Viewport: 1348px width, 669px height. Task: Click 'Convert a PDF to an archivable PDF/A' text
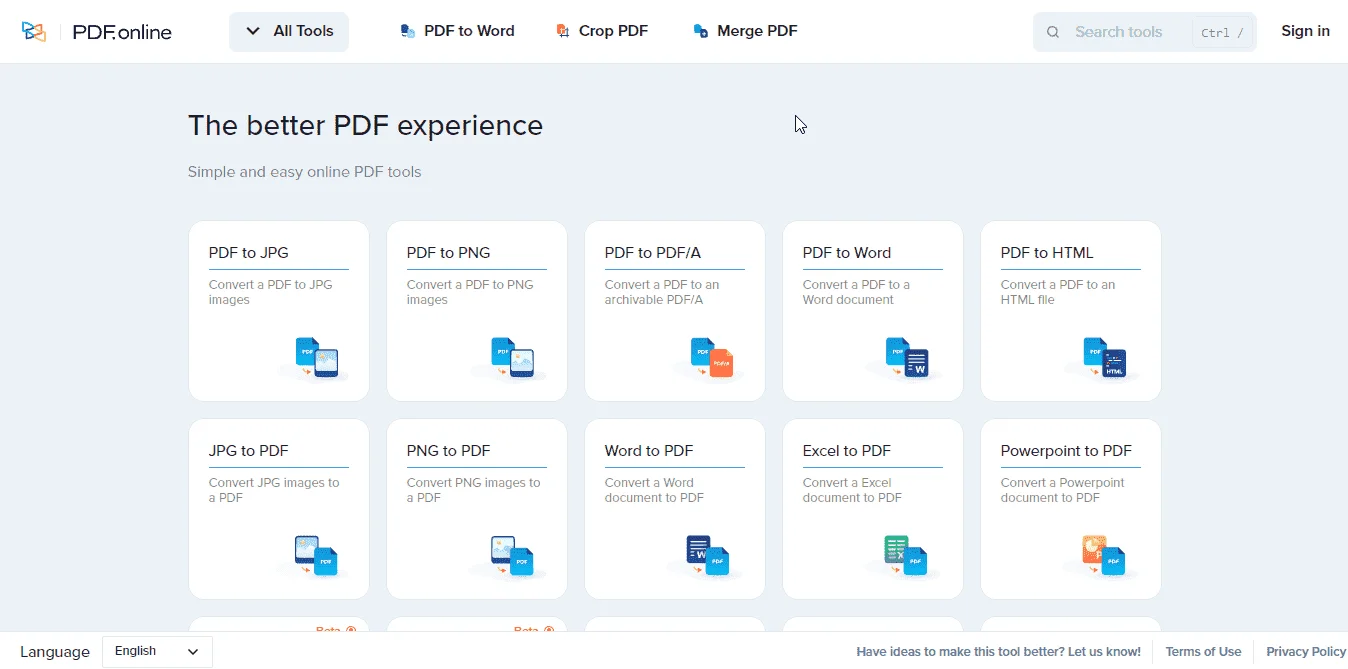tap(661, 292)
